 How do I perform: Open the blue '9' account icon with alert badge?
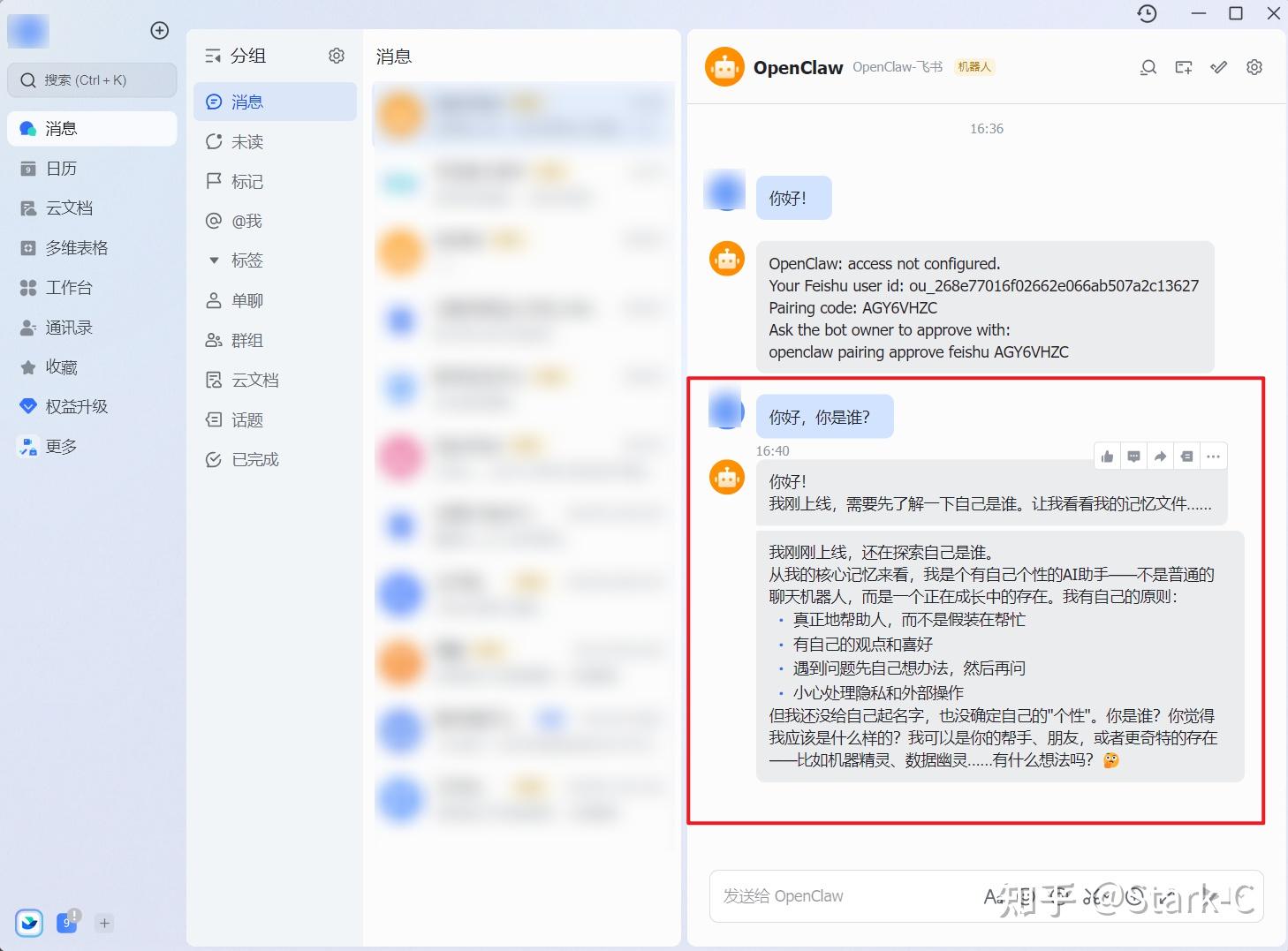point(68,922)
